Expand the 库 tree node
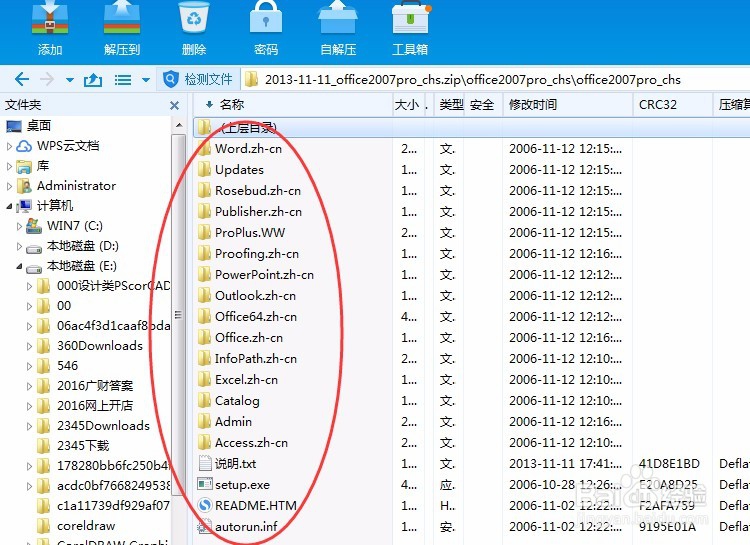Viewport: 750px width, 545px height. tap(9, 167)
